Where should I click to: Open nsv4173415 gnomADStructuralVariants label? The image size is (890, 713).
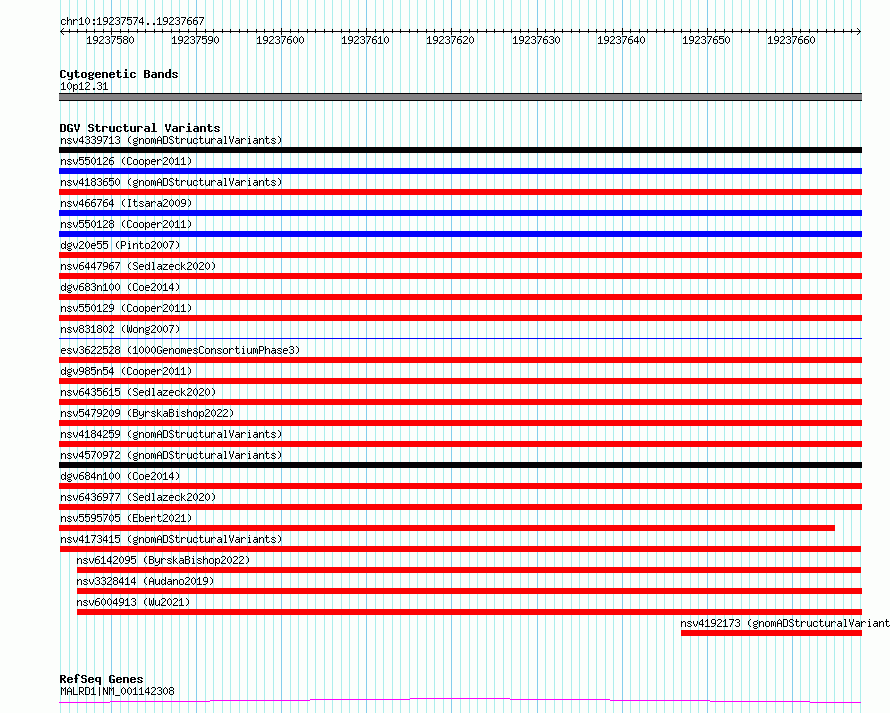click(x=171, y=539)
